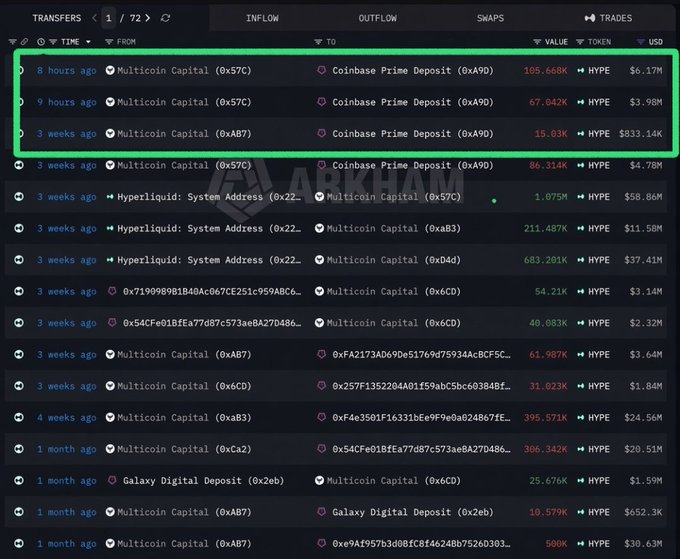Click the $30.63M USD amount
The height and width of the screenshot is (559, 680).
tap(643, 544)
